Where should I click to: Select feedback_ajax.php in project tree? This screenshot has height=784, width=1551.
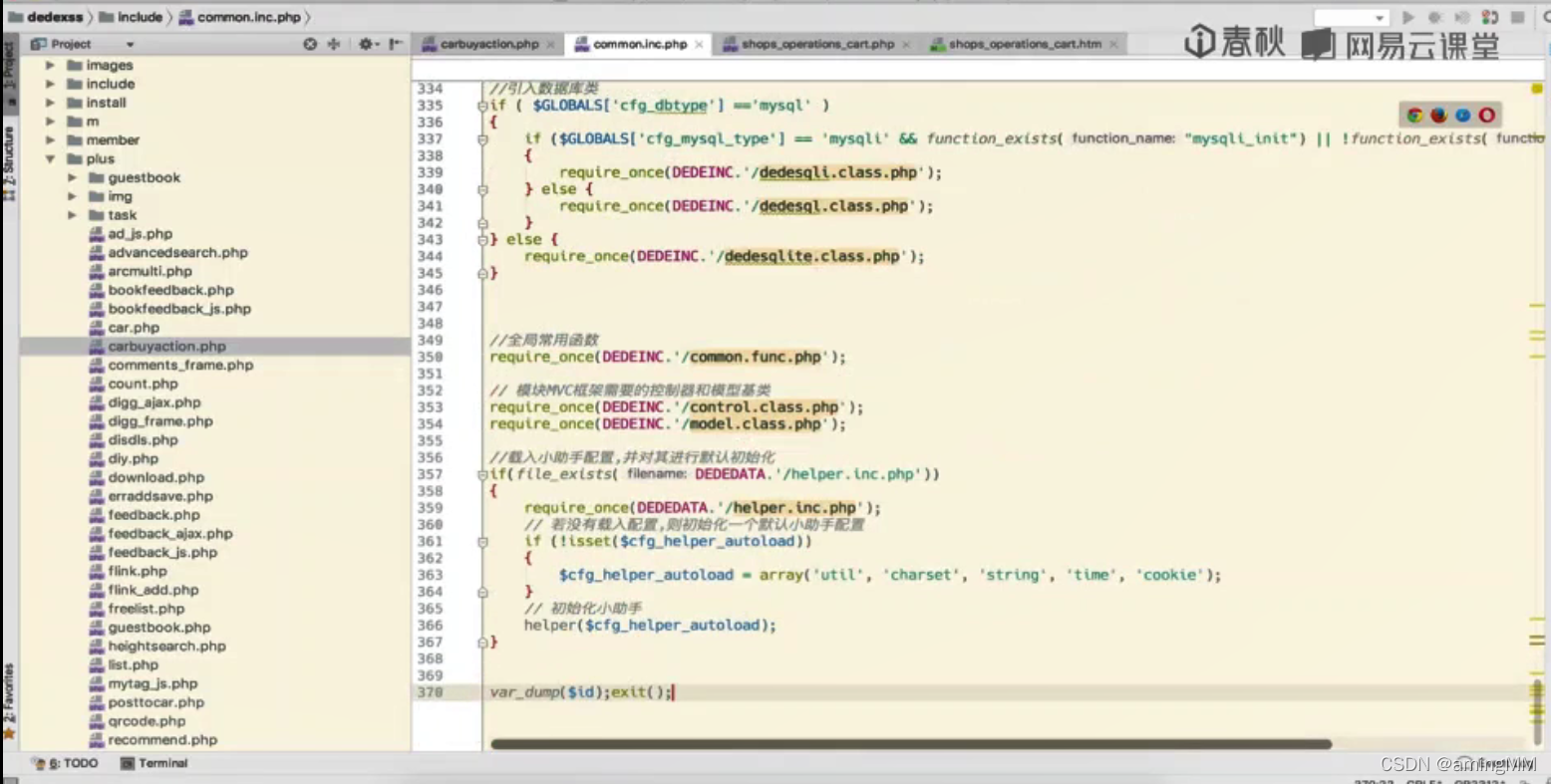click(x=169, y=534)
